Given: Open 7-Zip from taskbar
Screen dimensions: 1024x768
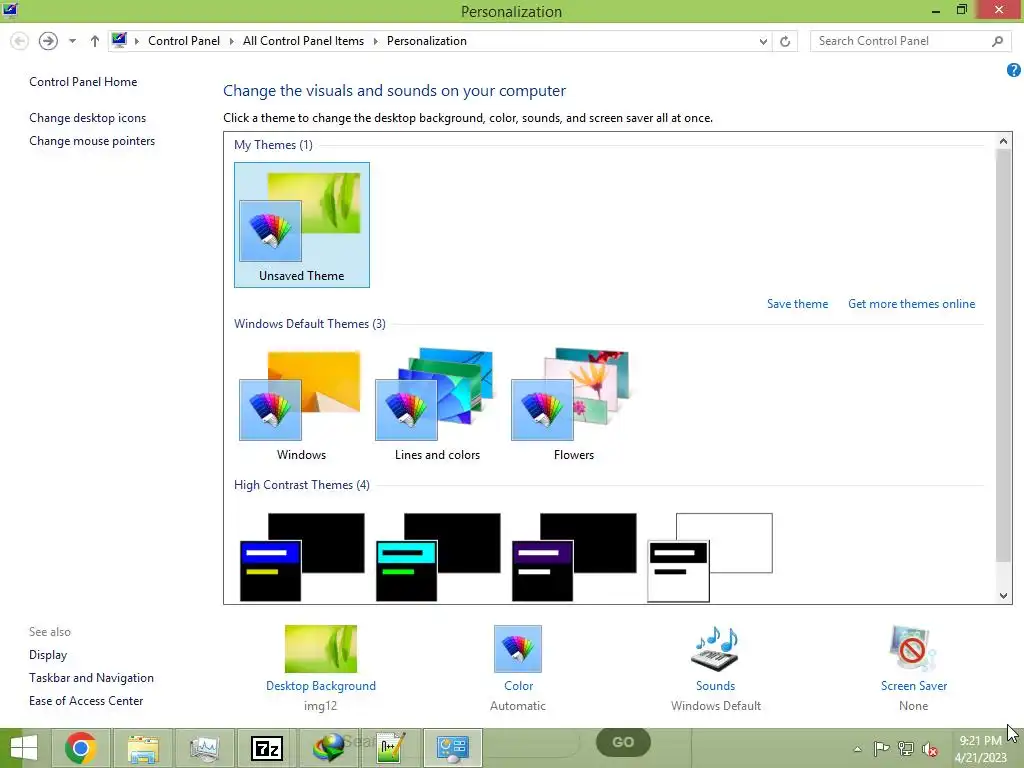Looking at the screenshot, I should coord(266,748).
